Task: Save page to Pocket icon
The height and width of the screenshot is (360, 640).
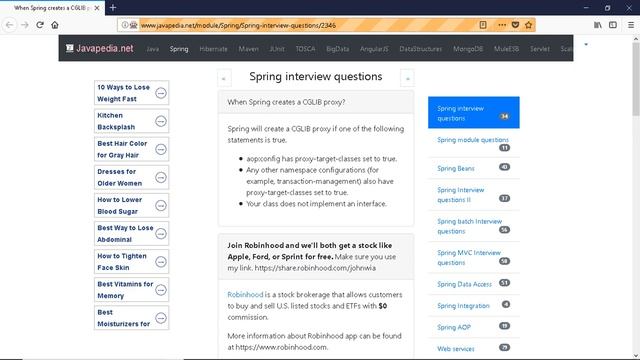Action: pyautogui.click(x=515, y=25)
